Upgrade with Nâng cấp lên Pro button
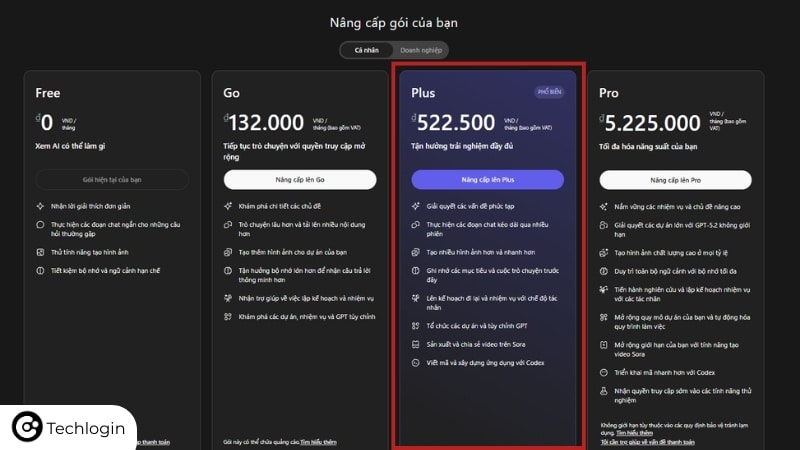 point(675,180)
